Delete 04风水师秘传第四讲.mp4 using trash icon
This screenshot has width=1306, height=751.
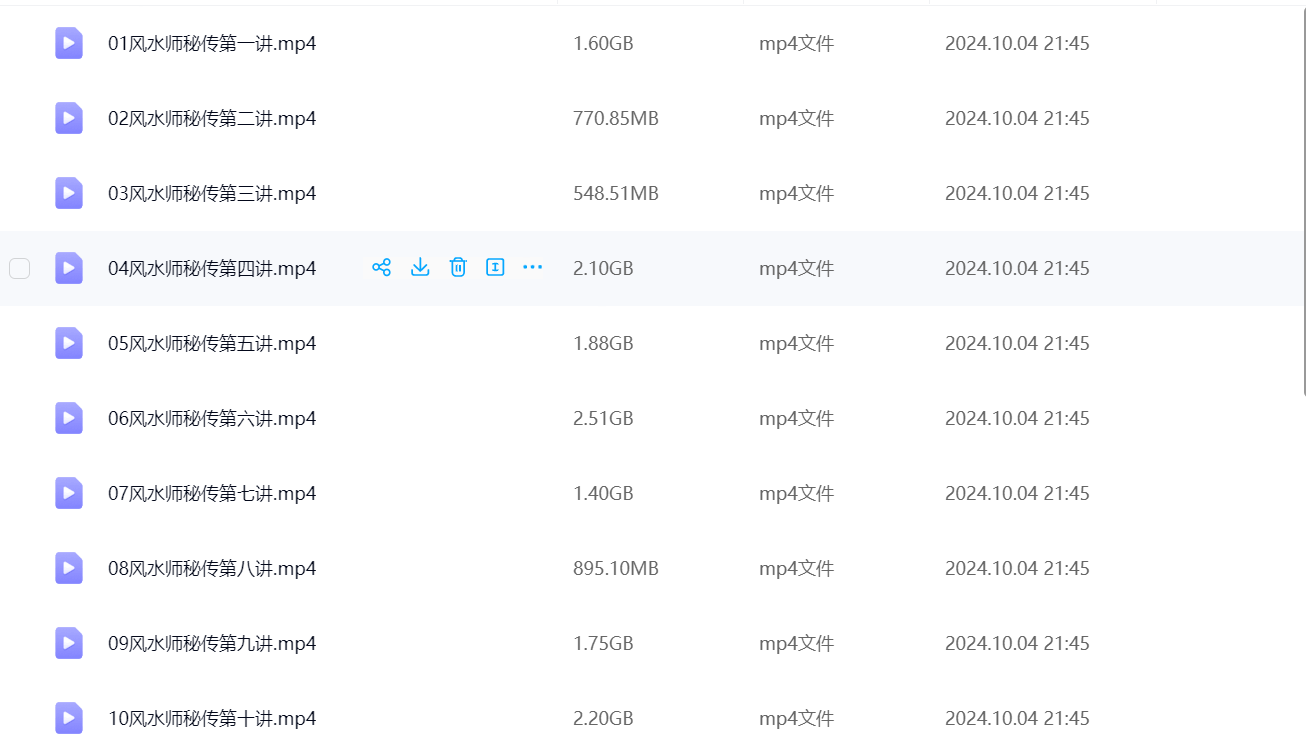tap(458, 267)
